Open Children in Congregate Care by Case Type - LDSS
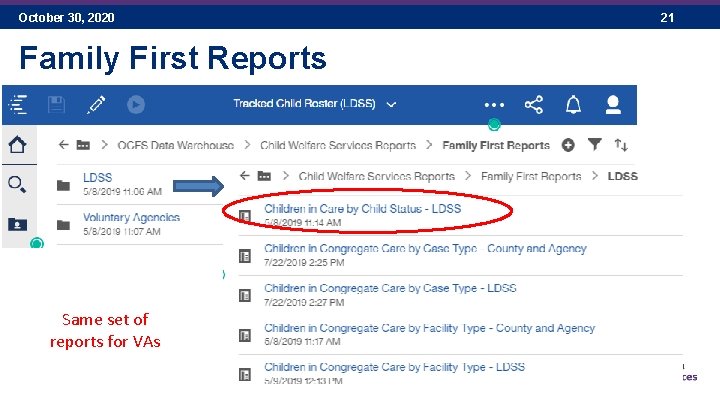The width and height of the screenshot is (720, 405). [x=390, y=288]
